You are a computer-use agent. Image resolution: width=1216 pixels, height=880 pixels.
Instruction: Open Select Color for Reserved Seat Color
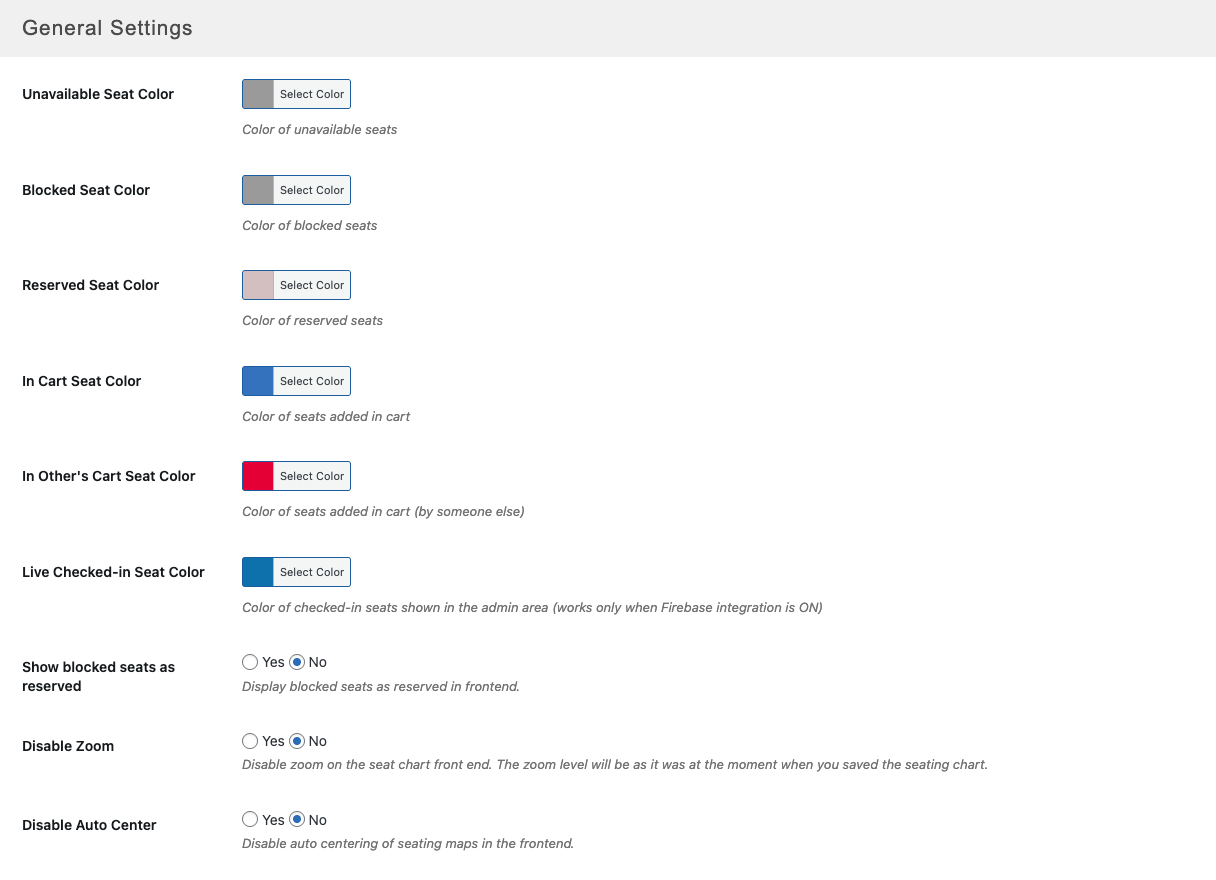(312, 285)
